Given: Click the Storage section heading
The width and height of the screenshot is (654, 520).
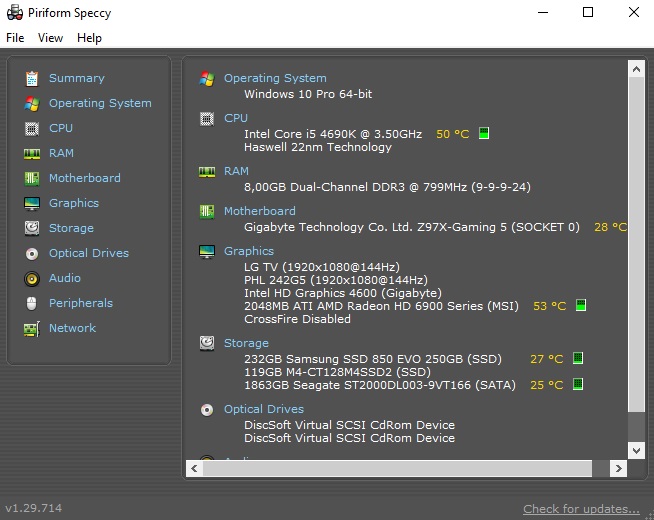Looking at the screenshot, I should point(246,343).
